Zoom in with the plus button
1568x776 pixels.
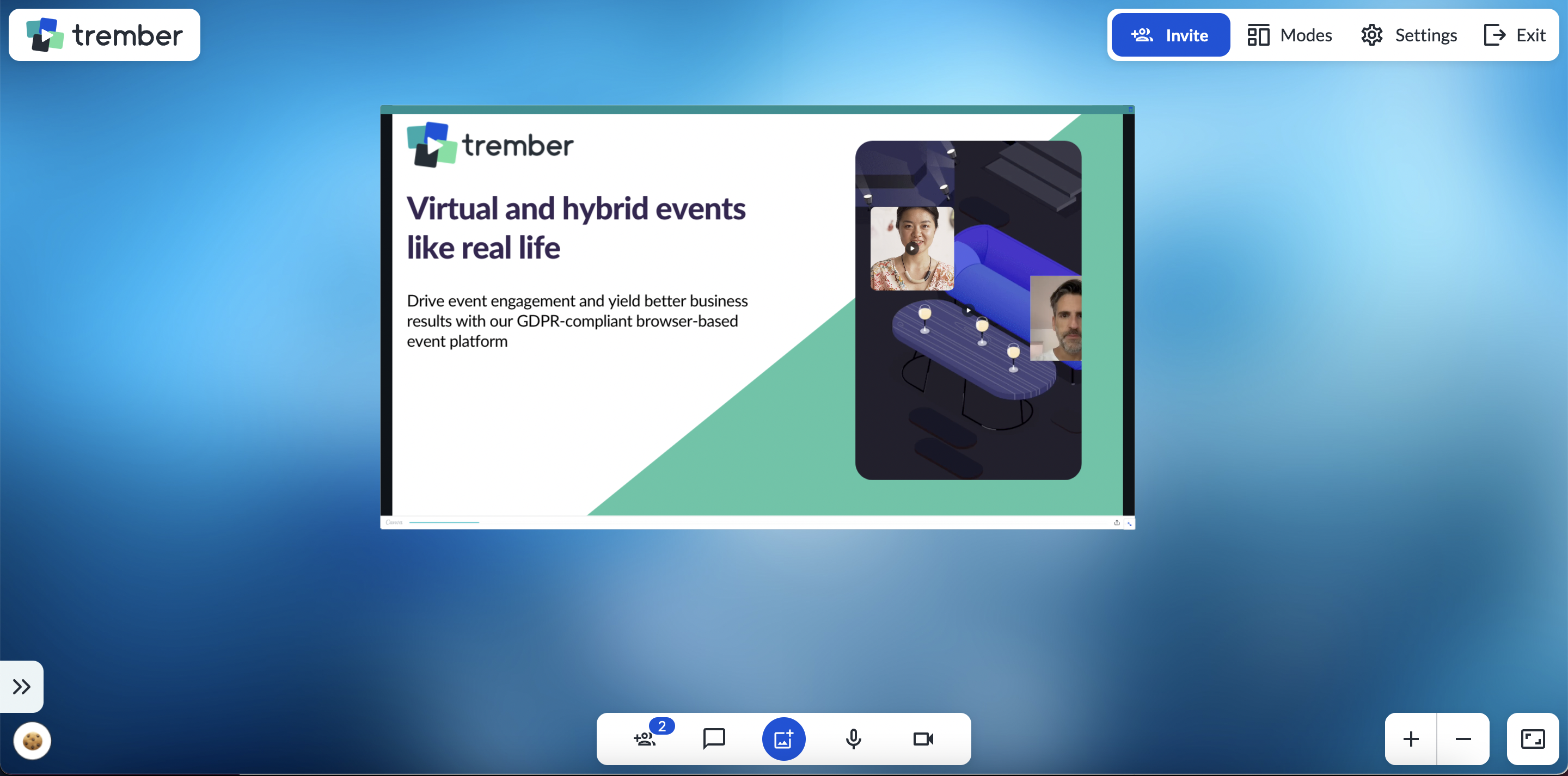(x=1411, y=739)
